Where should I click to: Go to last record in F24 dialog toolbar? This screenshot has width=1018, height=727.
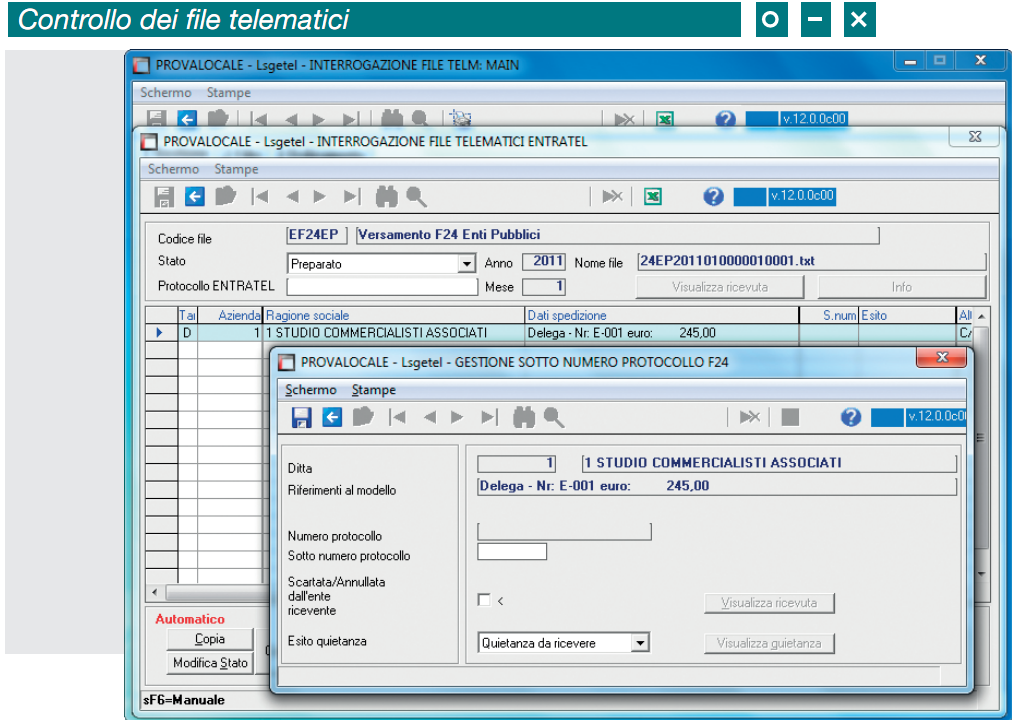(489, 417)
